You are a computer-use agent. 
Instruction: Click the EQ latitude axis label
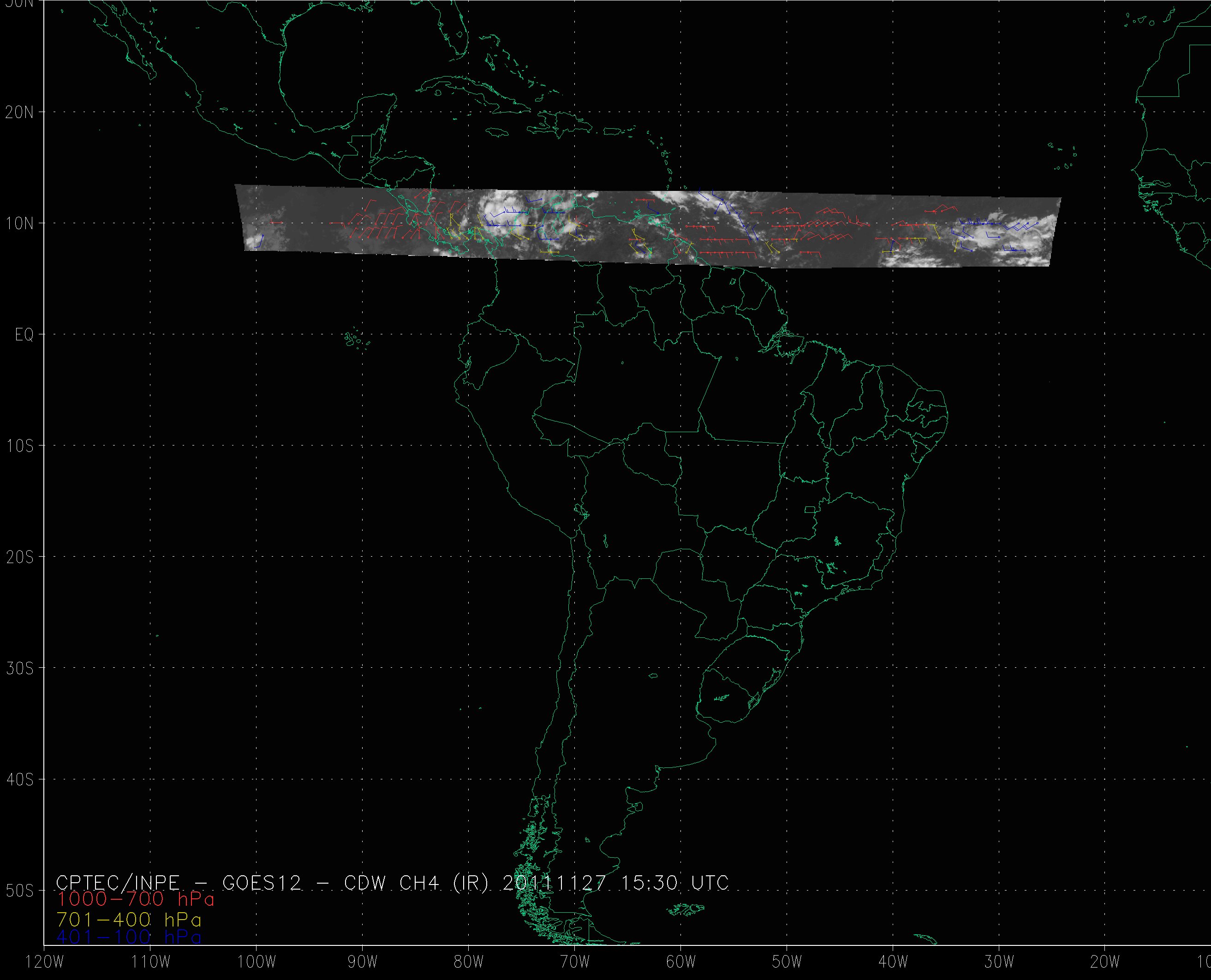(24, 335)
